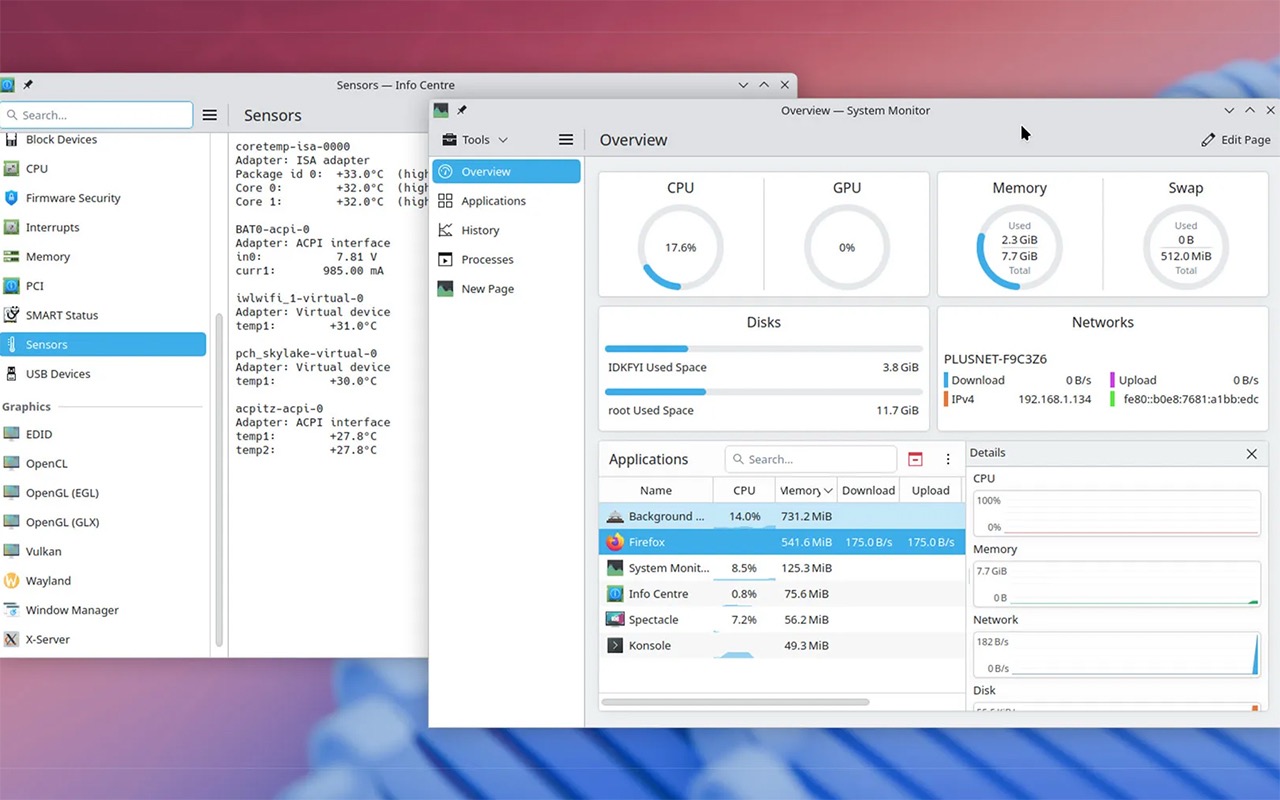Click the Memory gauge showing 2.3 GiB used
Image resolution: width=1280 pixels, height=800 pixels.
(1020, 247)
